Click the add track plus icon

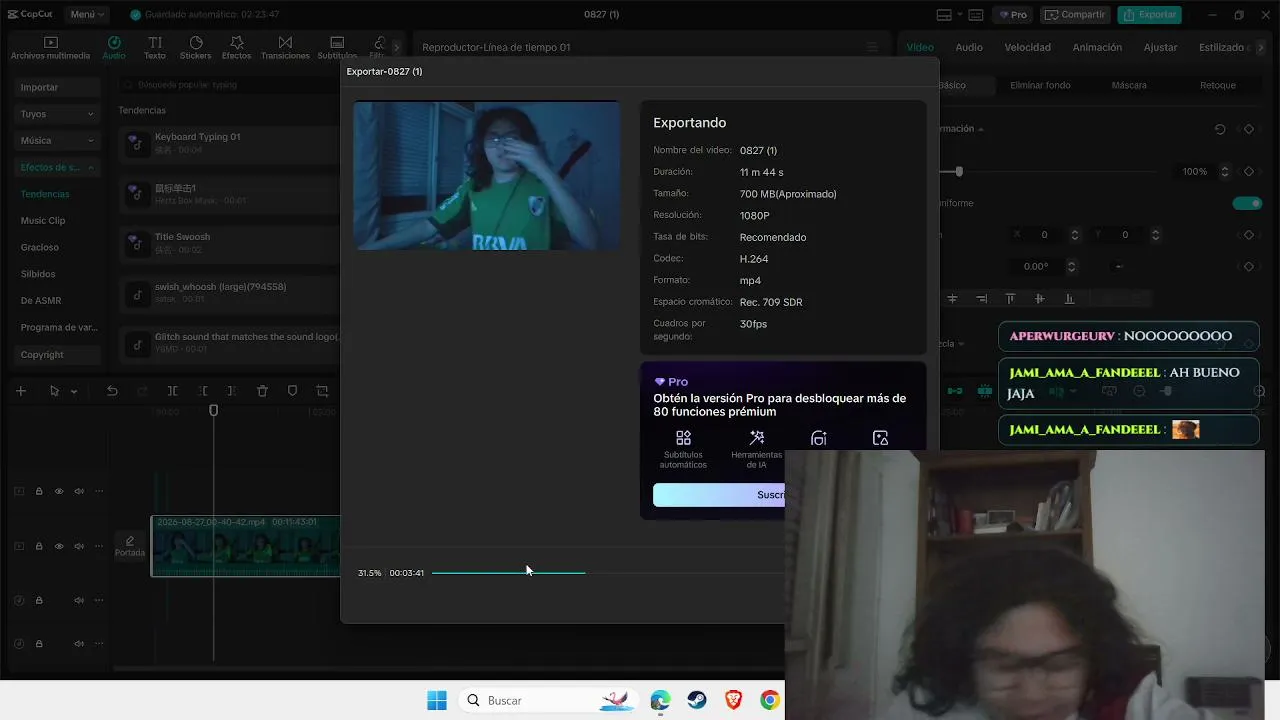coord(21,391)
